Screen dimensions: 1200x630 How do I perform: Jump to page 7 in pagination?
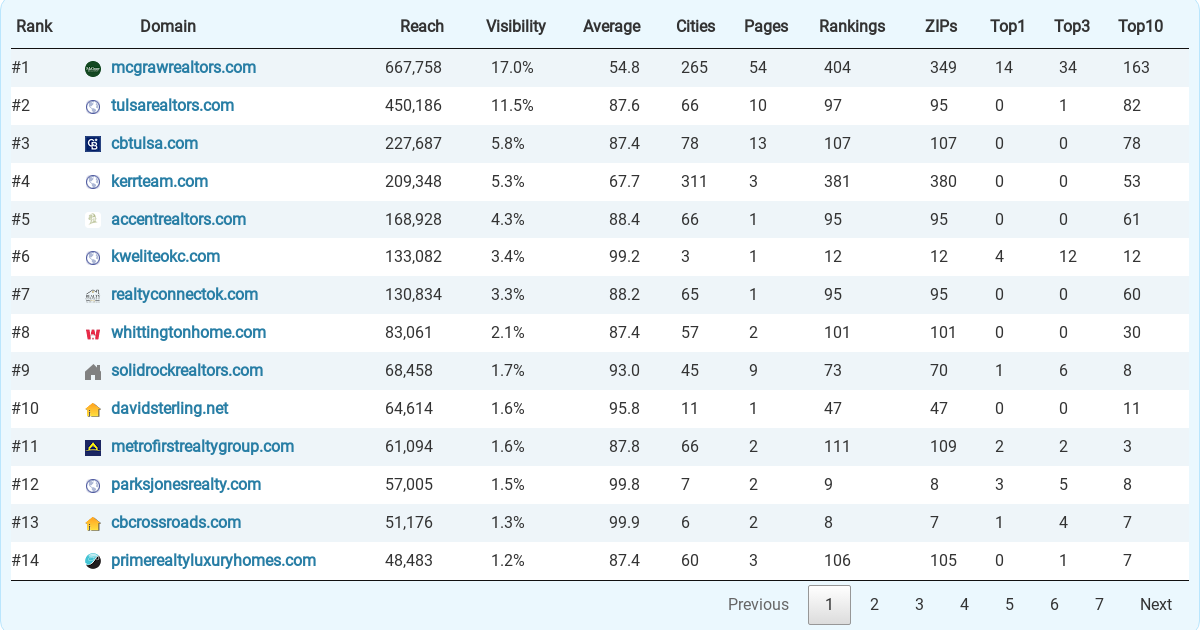(x=1099, y=604)
